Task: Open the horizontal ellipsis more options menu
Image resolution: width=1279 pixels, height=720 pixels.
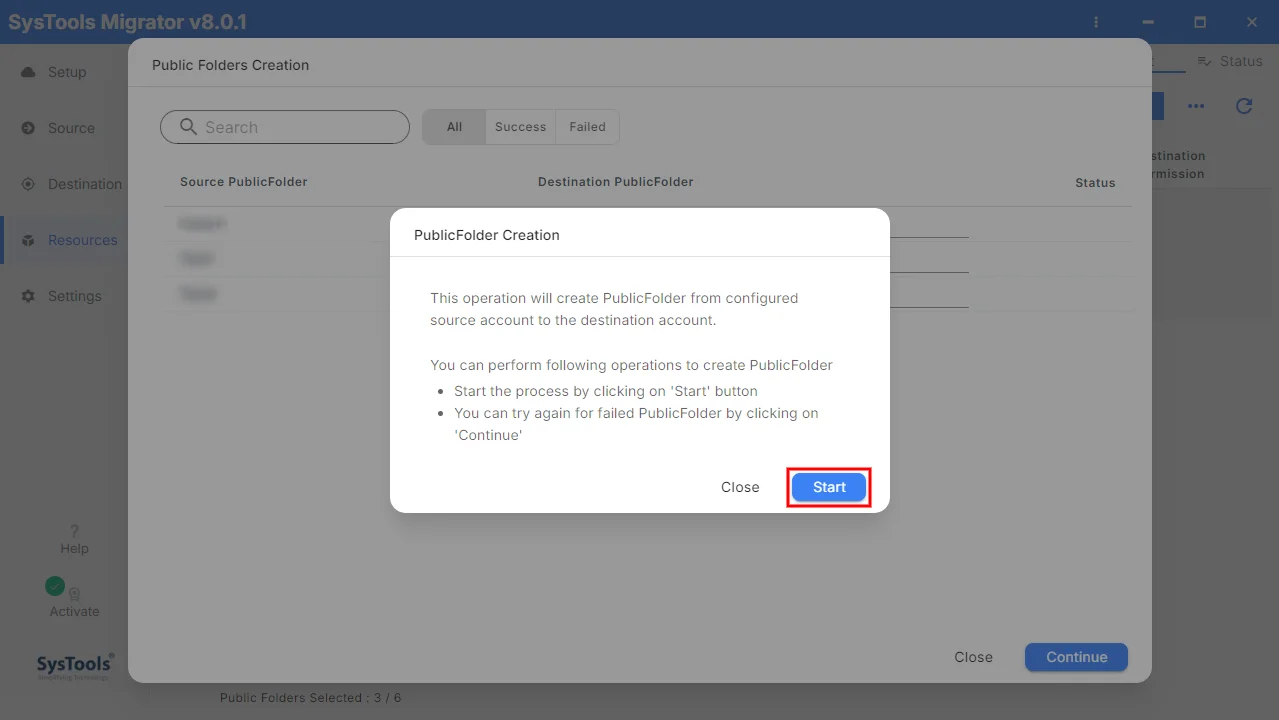Action: point(1196,106)
